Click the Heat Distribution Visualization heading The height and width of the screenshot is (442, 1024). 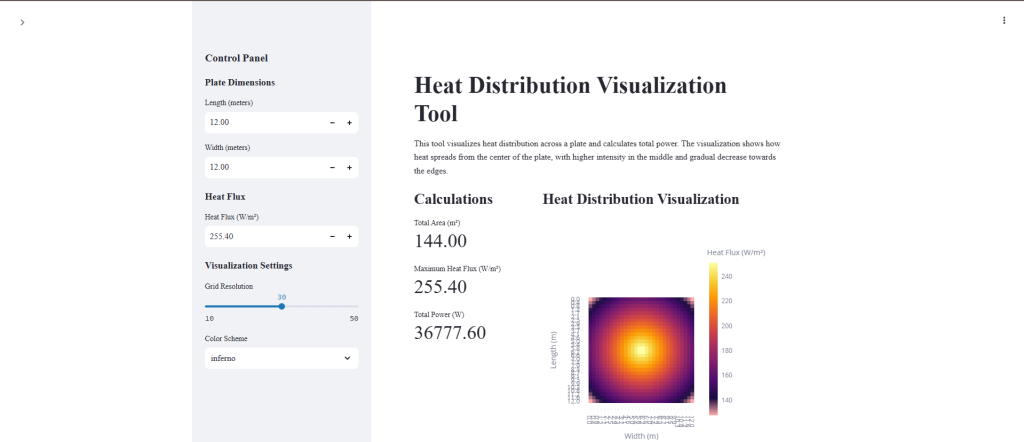[640, 199]
